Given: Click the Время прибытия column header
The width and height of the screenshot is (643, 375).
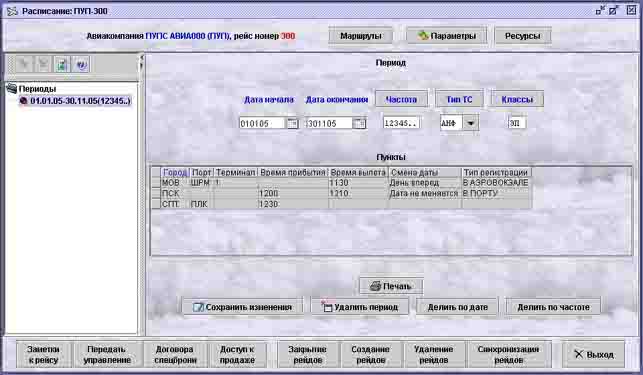Looking at the screenshot, I should pos(293,172).
